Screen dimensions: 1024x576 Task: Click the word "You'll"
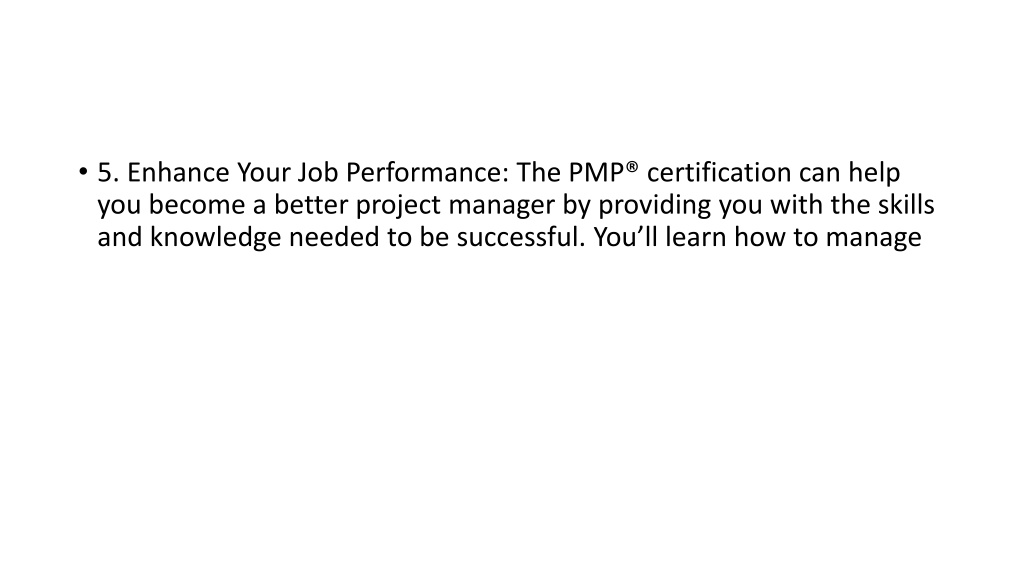tap(626, 237)
